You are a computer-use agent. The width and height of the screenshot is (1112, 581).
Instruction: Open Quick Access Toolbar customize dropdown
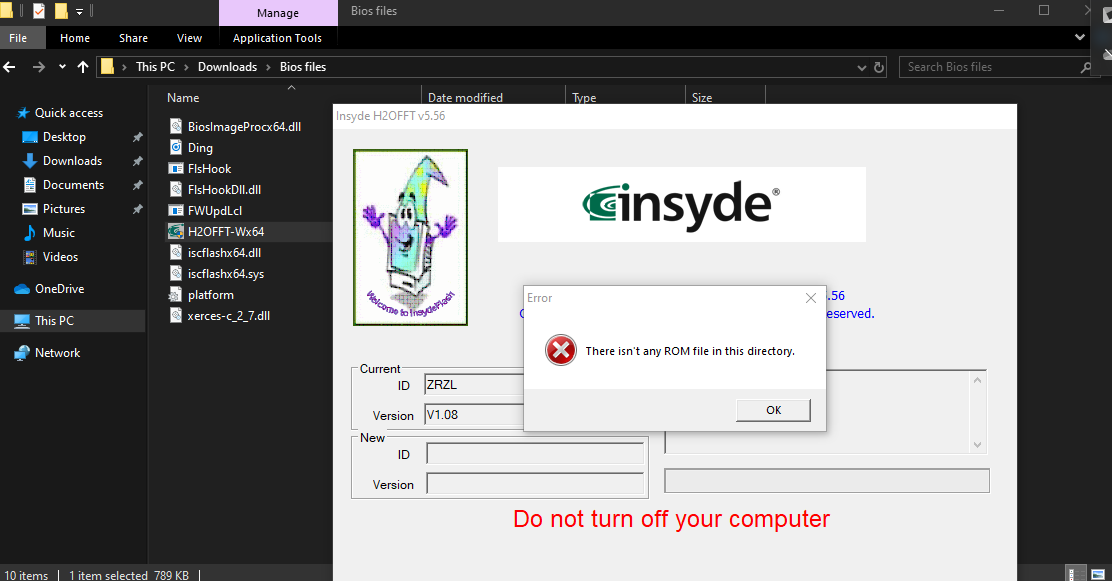point(79,12)
